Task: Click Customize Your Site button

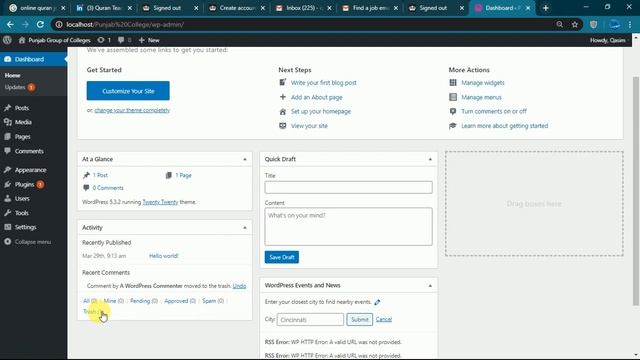Action: click(128, 91)
